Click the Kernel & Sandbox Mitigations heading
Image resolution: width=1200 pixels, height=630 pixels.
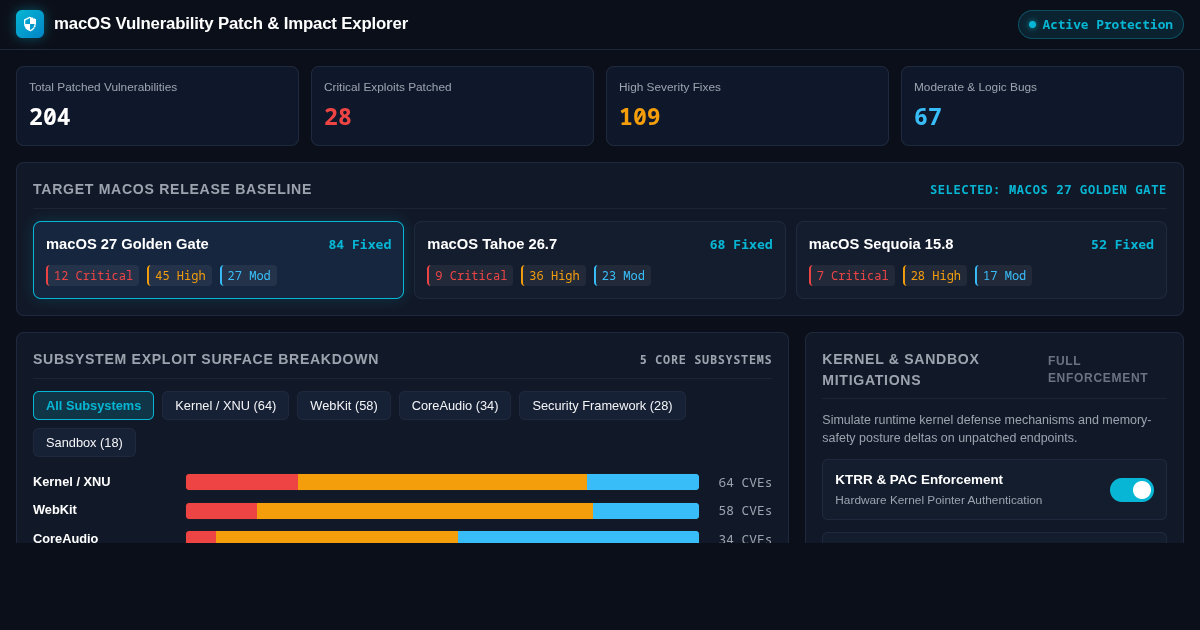[x=901, y=369]
